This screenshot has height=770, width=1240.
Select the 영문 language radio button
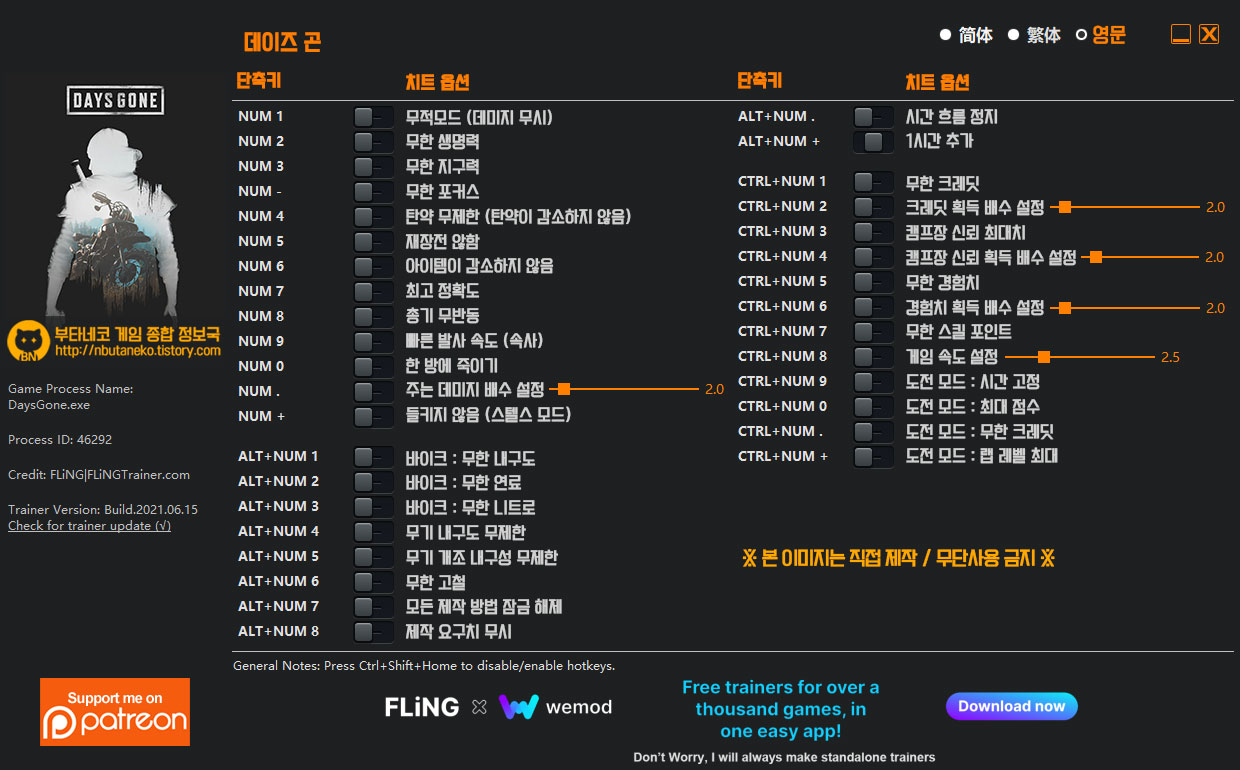(x=1081, y=35)
